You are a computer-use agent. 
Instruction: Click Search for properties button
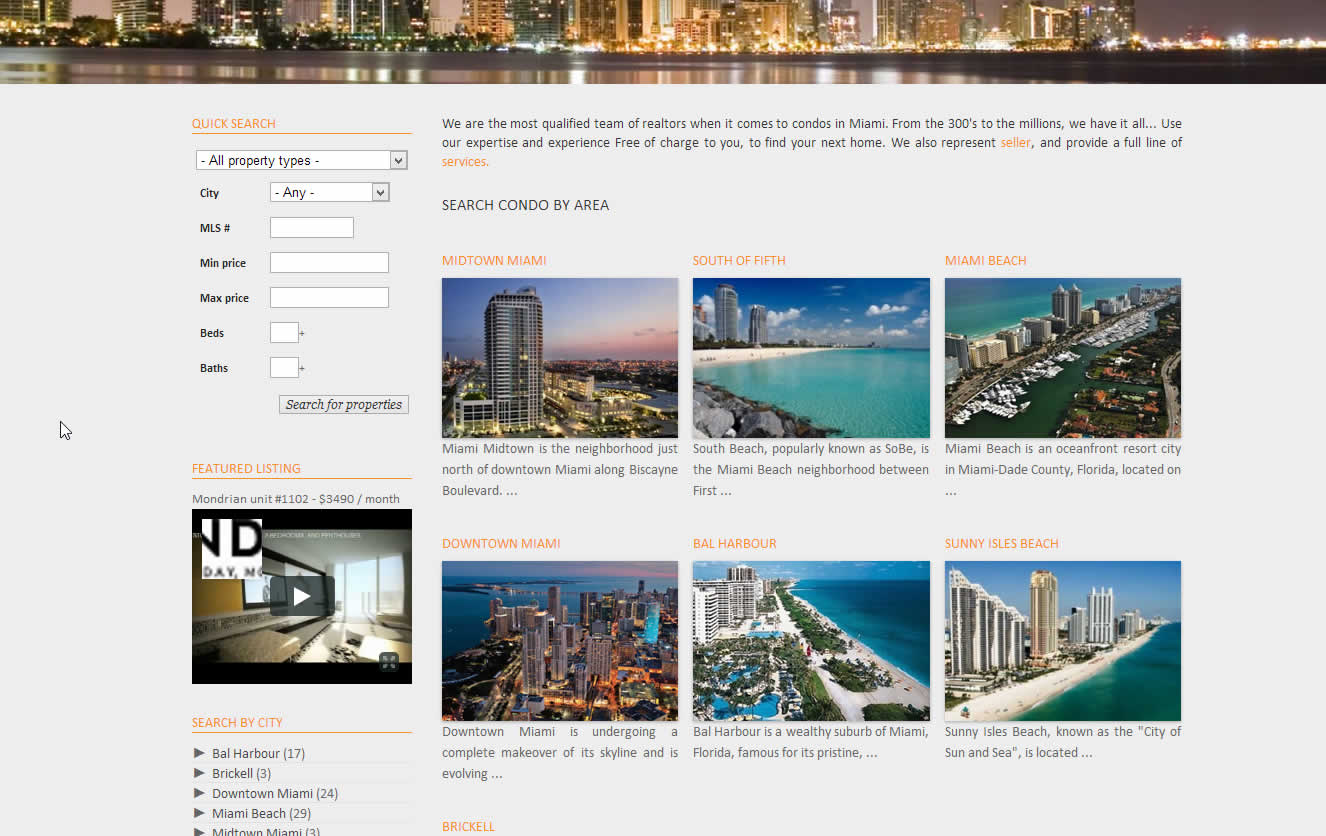pos(344,405)
